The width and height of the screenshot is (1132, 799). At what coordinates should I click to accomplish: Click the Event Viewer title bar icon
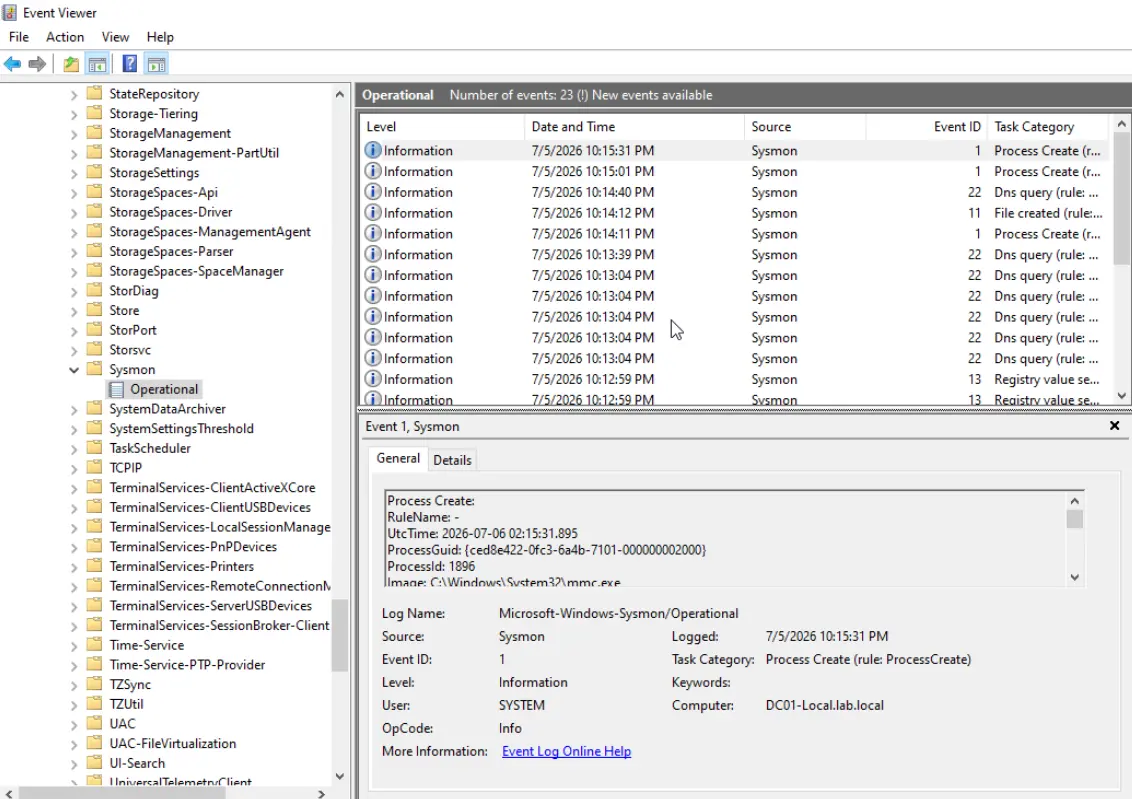pyautogui.click(x=9, y=12)
